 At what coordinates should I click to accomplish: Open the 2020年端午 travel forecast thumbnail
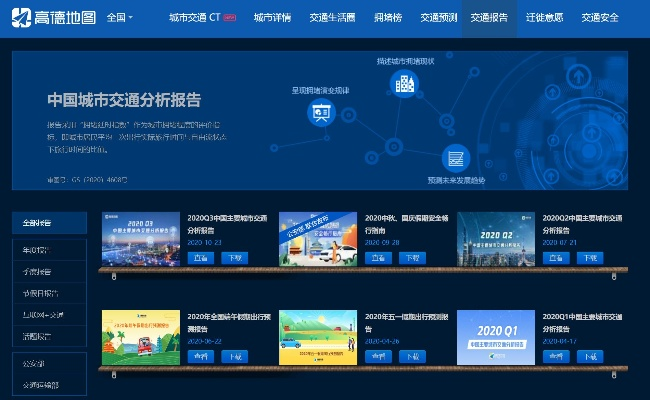(139, 335)
